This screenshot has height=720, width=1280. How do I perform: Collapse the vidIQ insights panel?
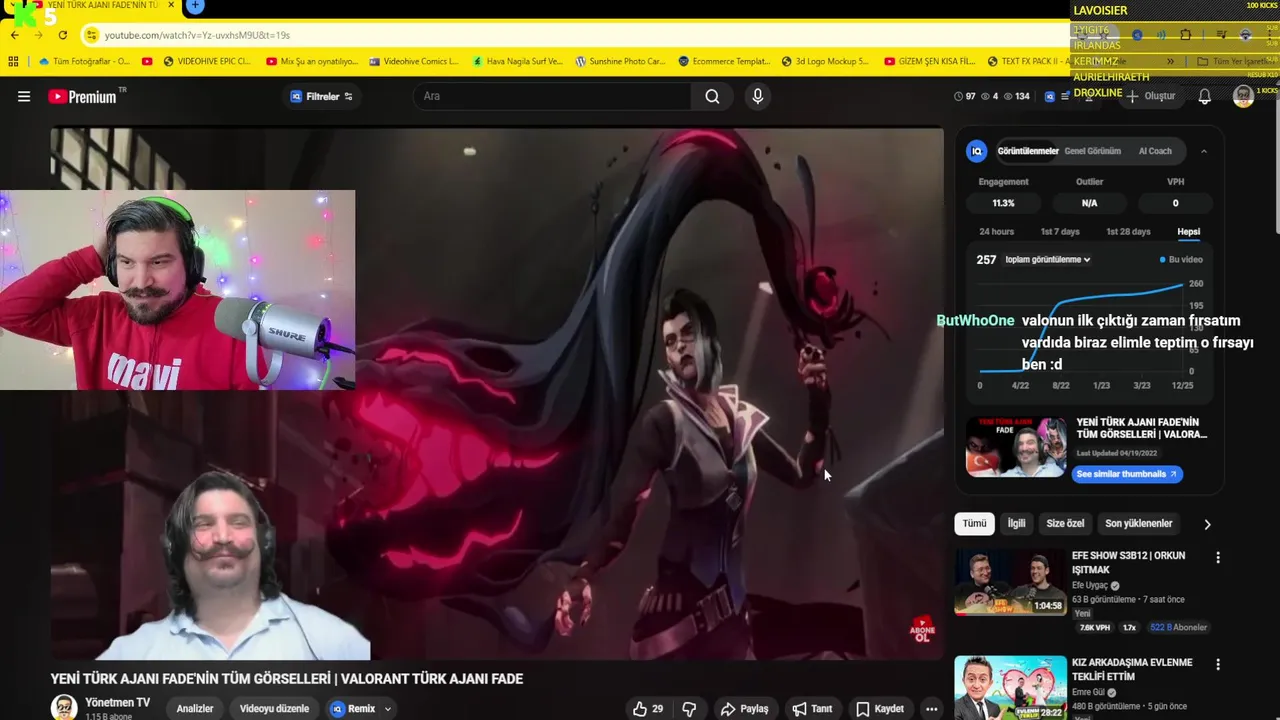(x=1203, y=151)
